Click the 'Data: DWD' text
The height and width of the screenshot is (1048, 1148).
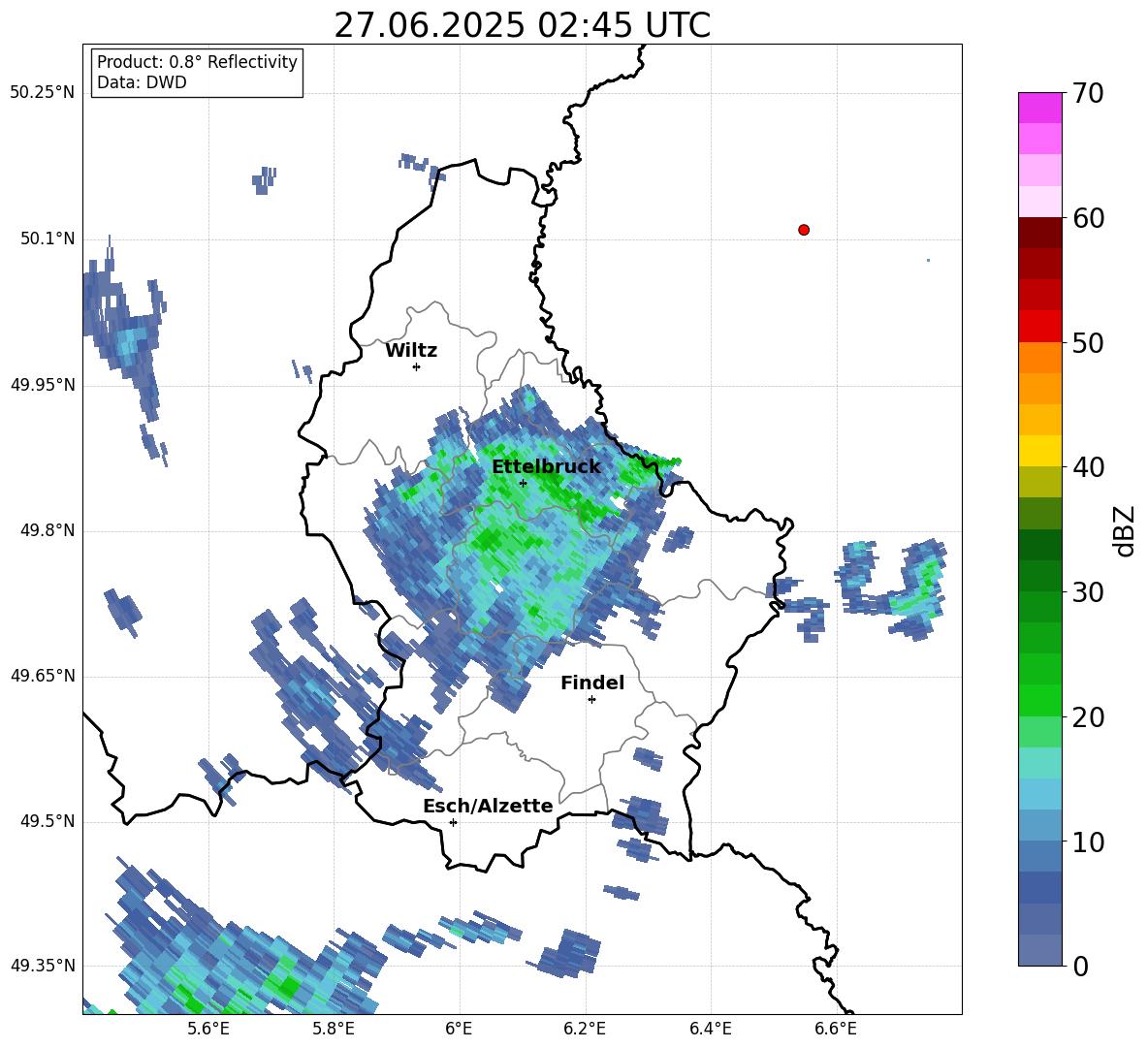click(142, 82)
